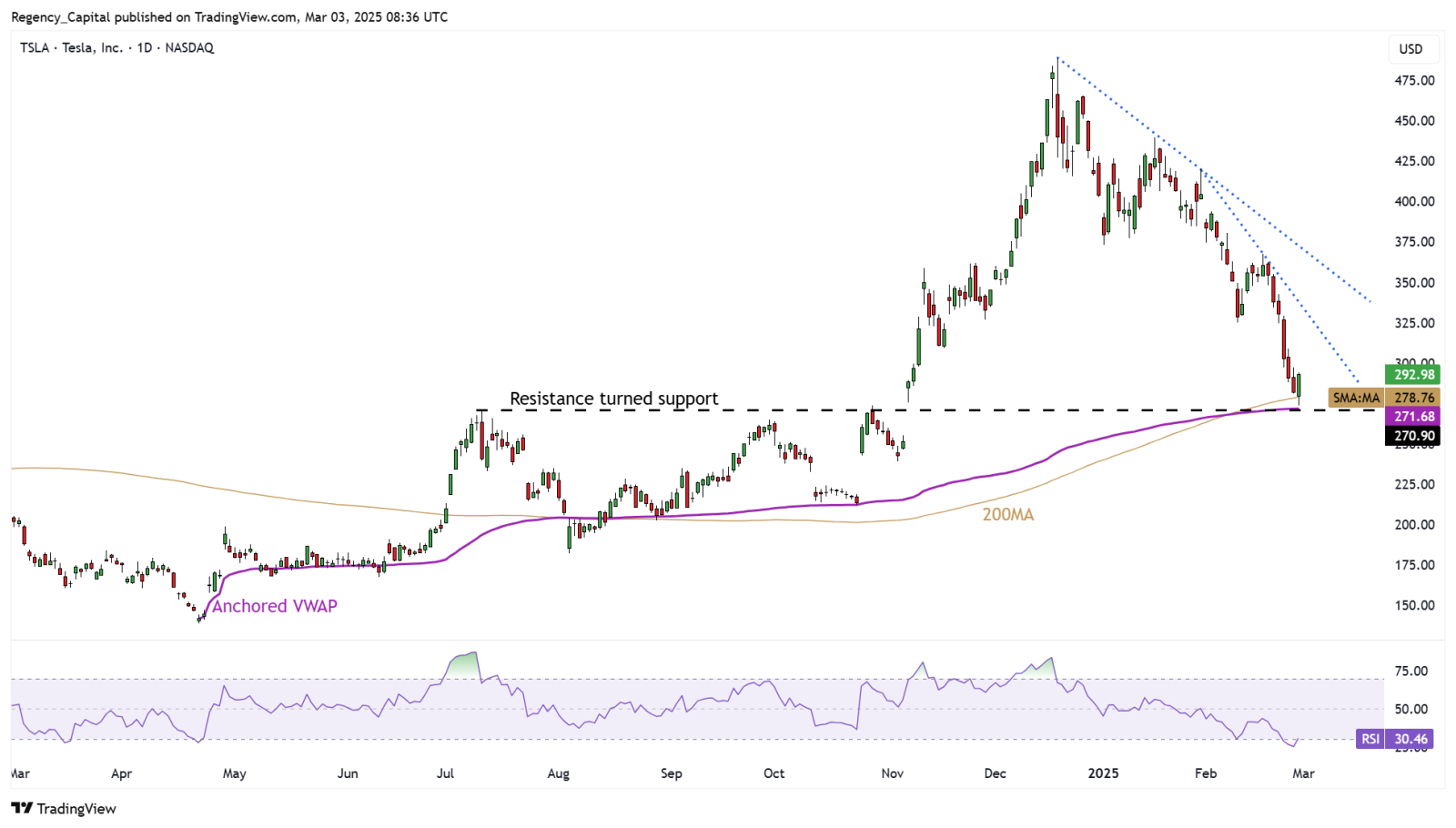This screenshot has width=1456, height=828.
Task: Click the RSI indicator label tag
Action: click(x=1370, y=739)
